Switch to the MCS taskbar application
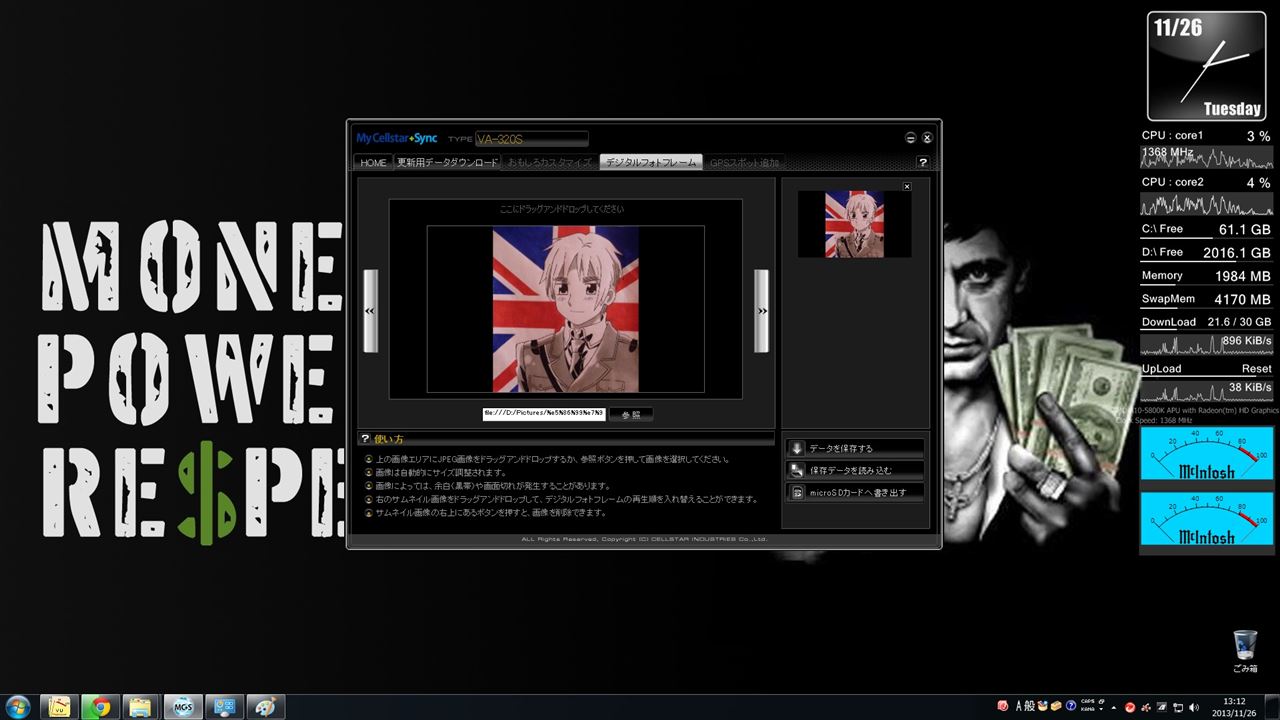The height and width of the screenshot is (720, 1280). pos(183,707)
